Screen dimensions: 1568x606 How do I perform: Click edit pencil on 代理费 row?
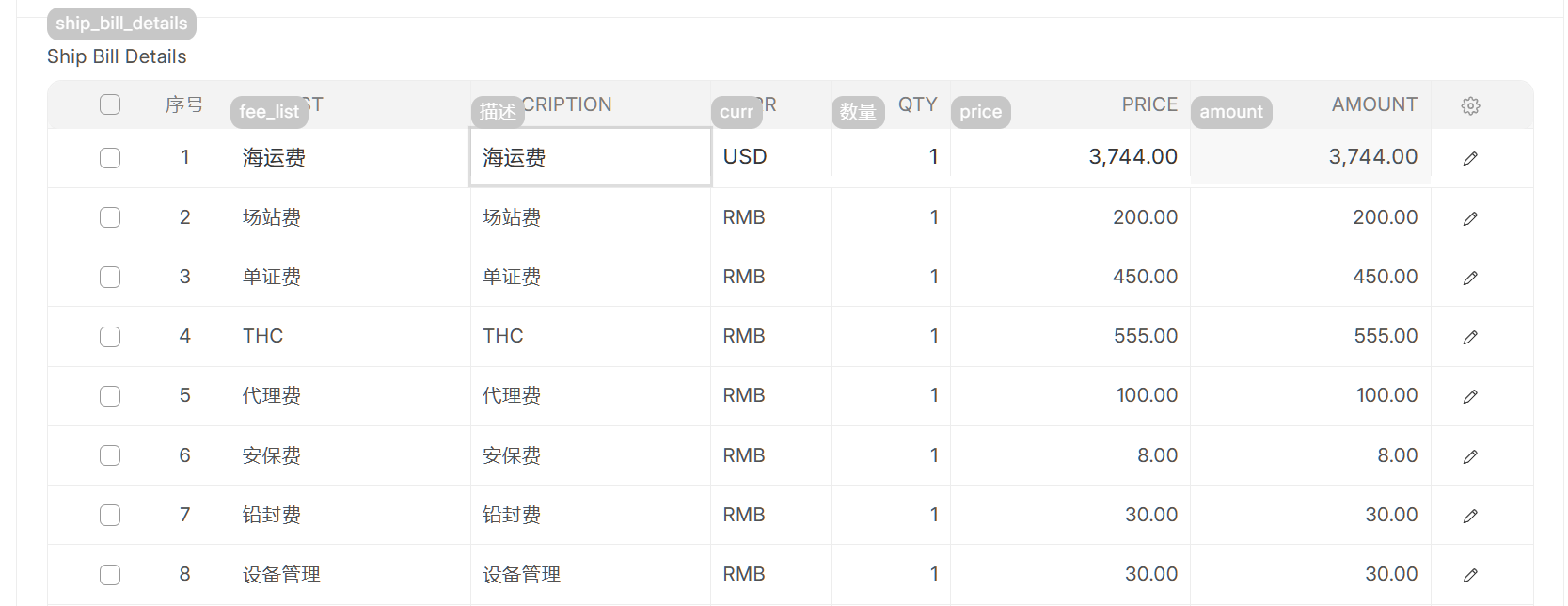[1470, 396]
